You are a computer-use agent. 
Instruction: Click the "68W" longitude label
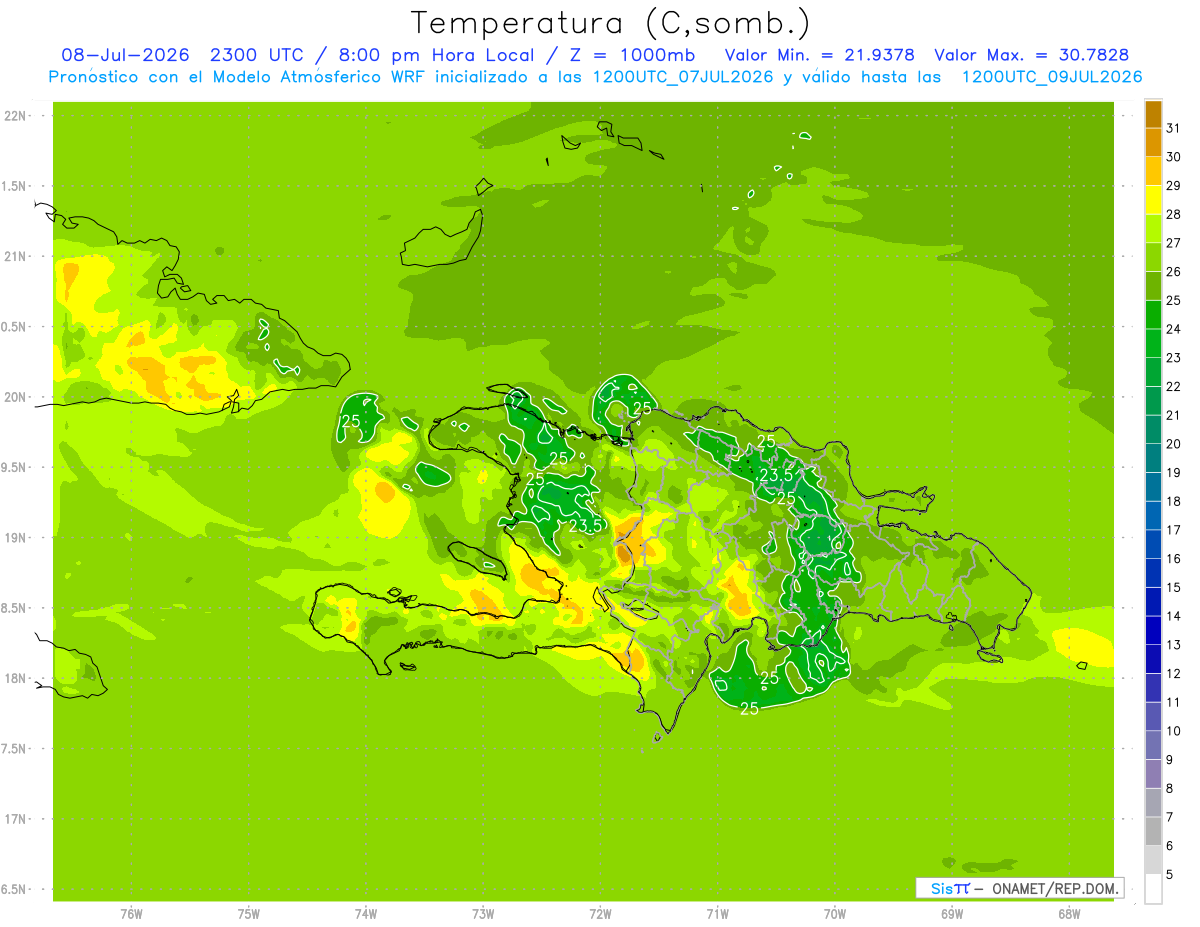click(1069, 913)
